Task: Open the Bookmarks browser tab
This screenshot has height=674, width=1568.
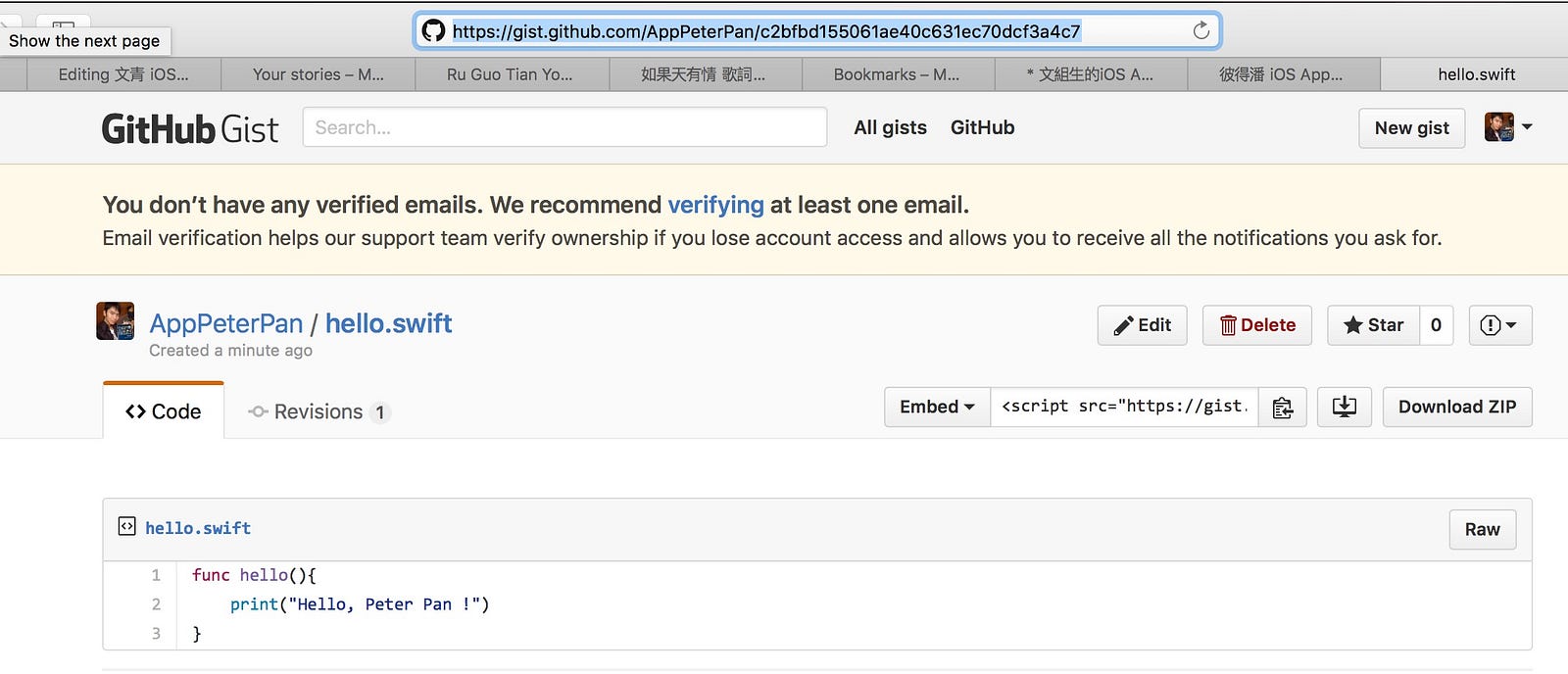Action: 897,74
